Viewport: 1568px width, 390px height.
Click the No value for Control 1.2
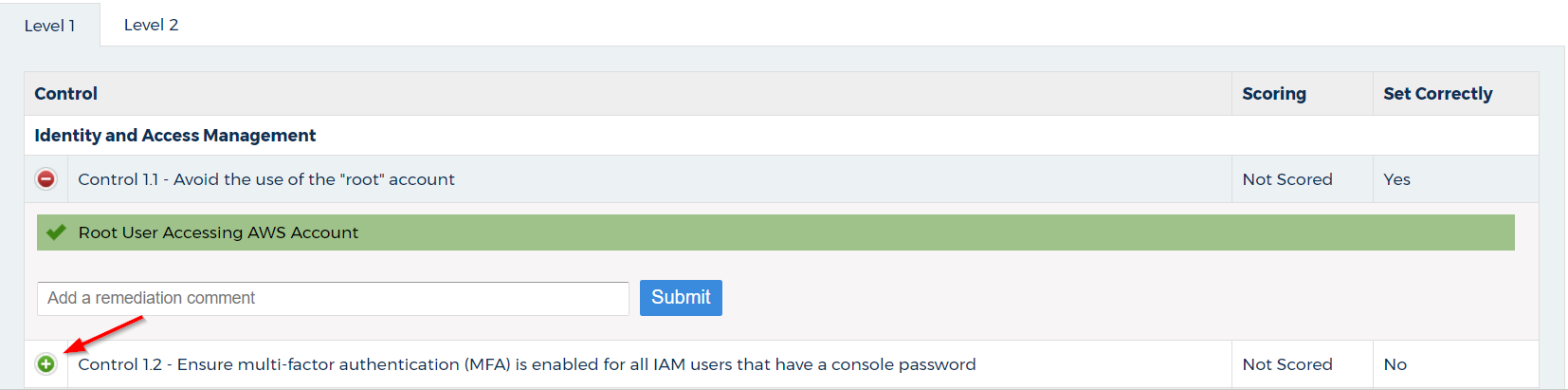click(1395, 364)
